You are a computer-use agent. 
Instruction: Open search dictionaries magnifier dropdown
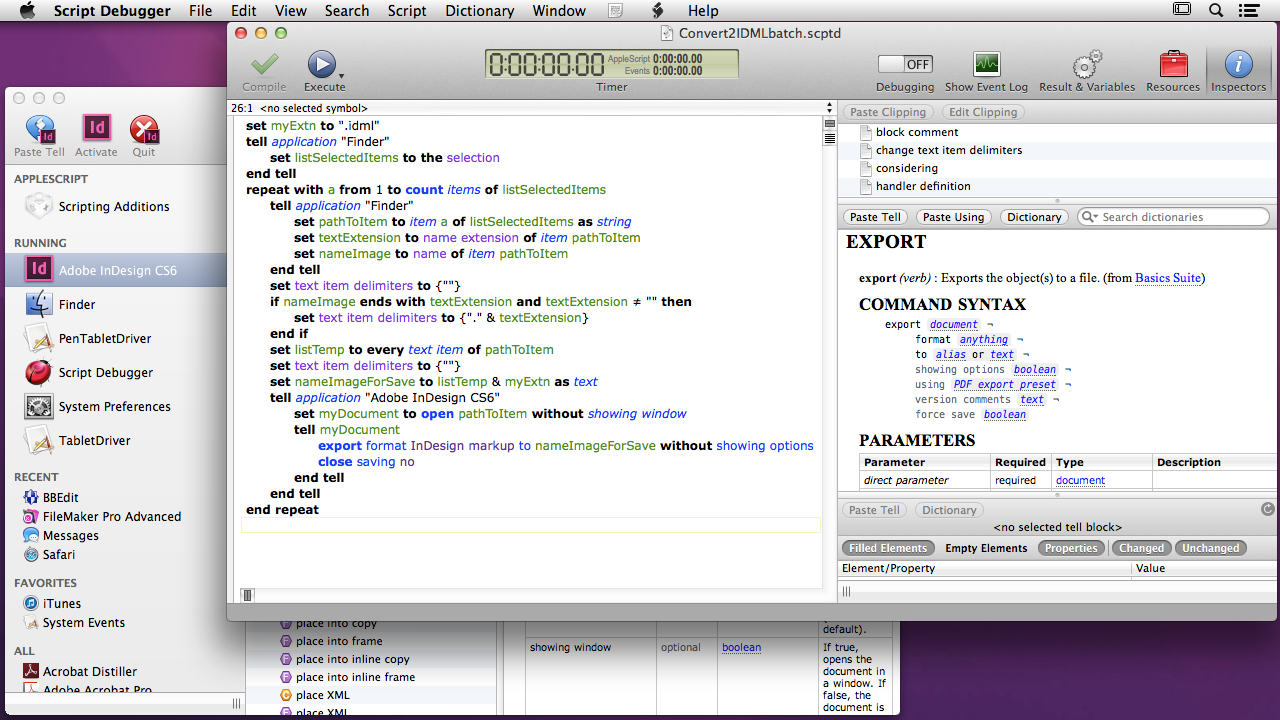tap(1091, 217)
